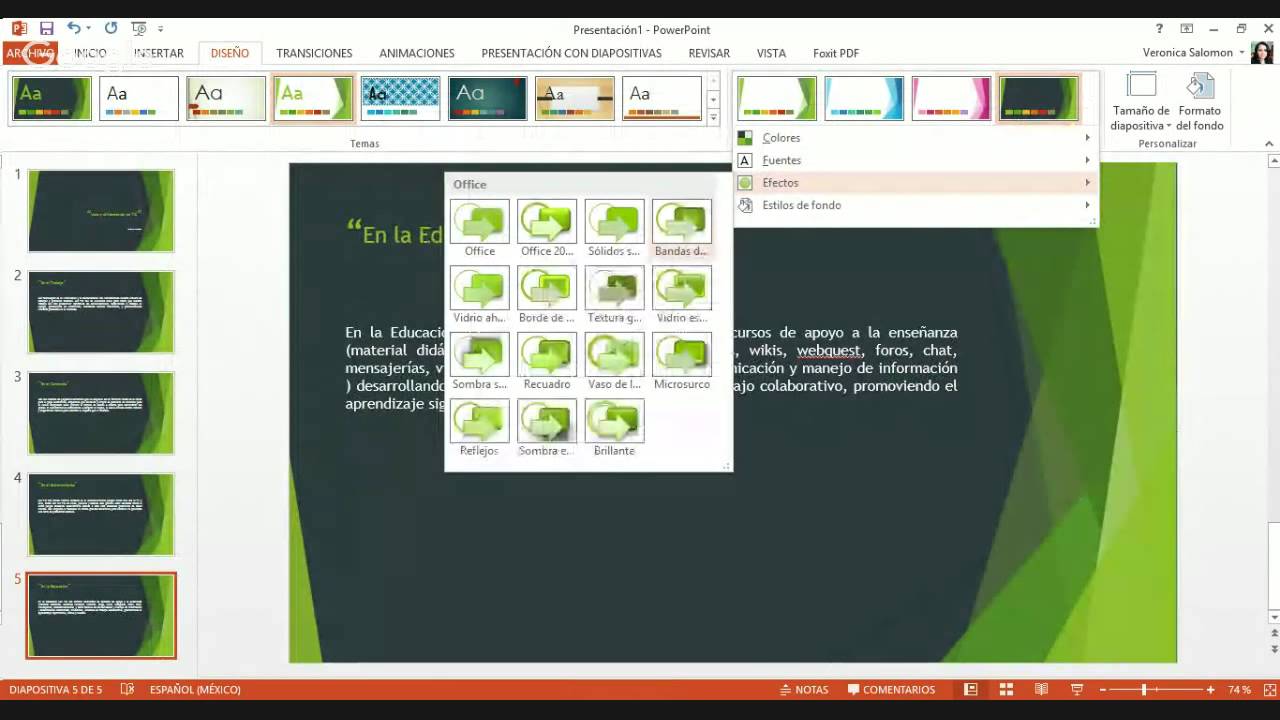Open Ribbon Display Options menu
Viewport: 1280px width, 720px height.
tap(1187, 29)
